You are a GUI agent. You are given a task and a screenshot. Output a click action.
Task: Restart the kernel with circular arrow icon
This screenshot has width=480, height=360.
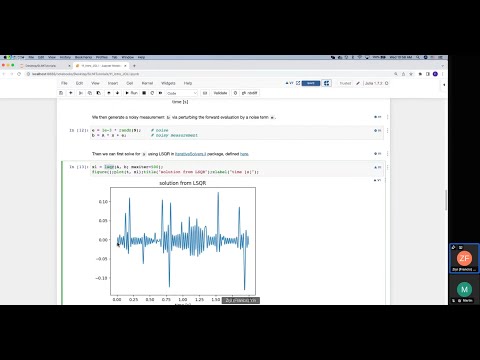click(152, 93)
